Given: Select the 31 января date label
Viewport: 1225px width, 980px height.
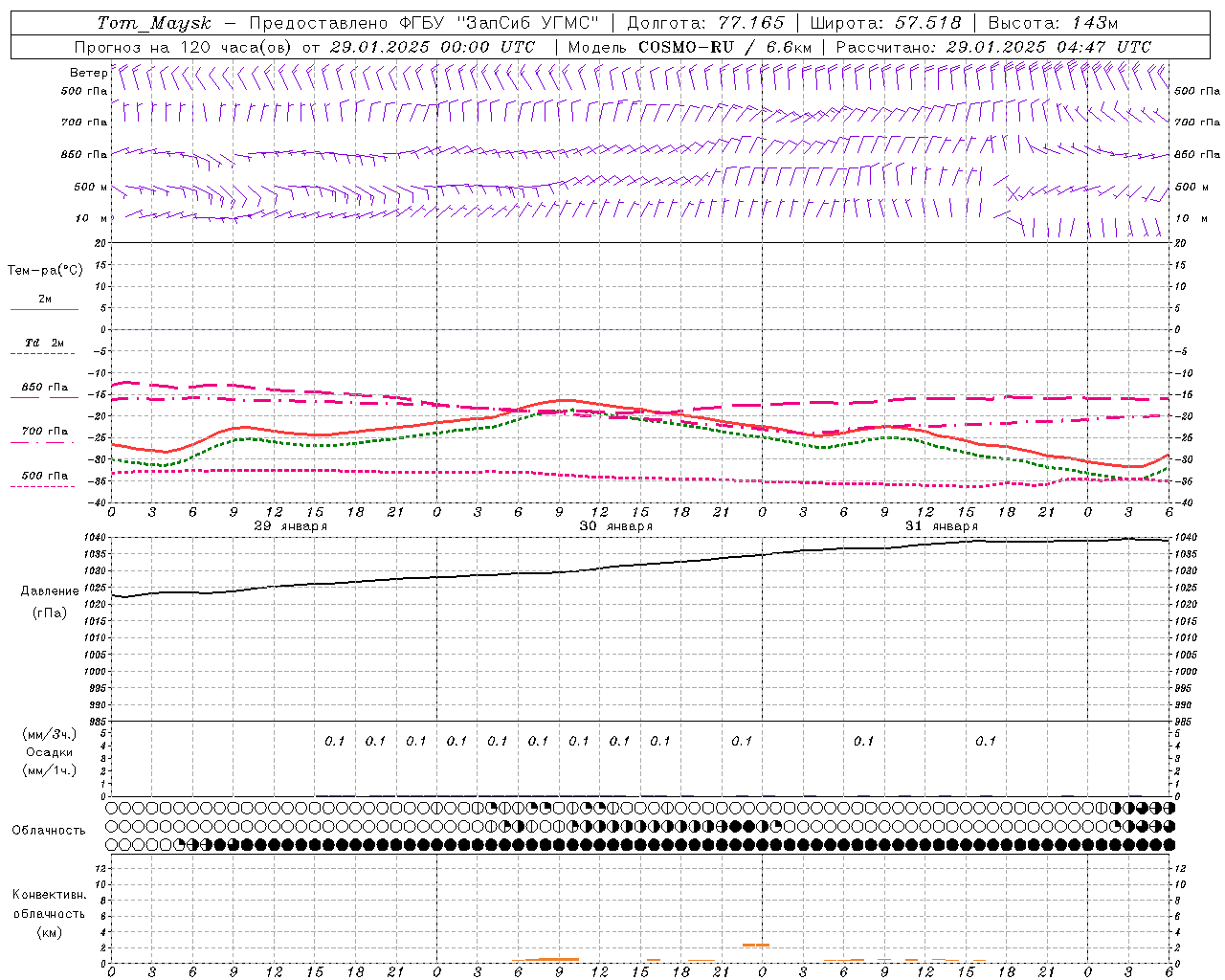Looking at the screenshot, I should pyautogui.click(x=942, y=526).
